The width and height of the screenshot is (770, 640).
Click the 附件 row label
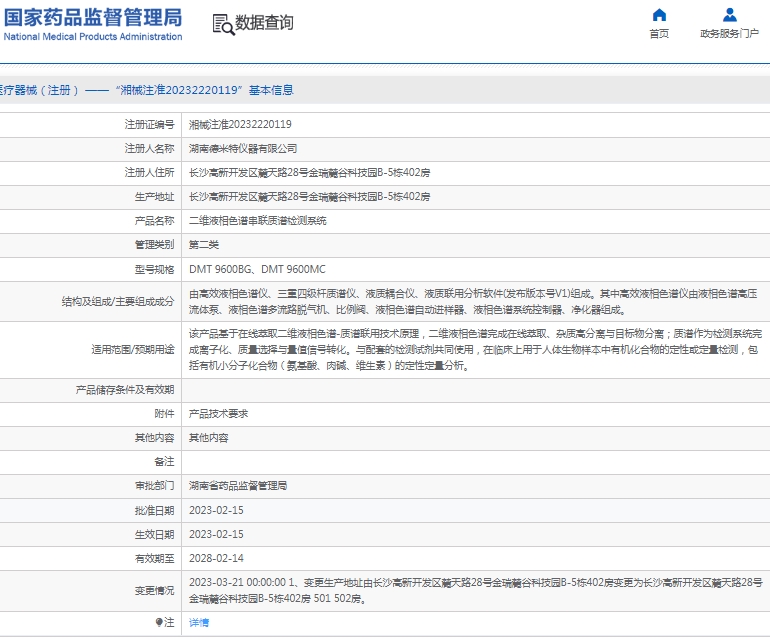(x=165, y=414)
